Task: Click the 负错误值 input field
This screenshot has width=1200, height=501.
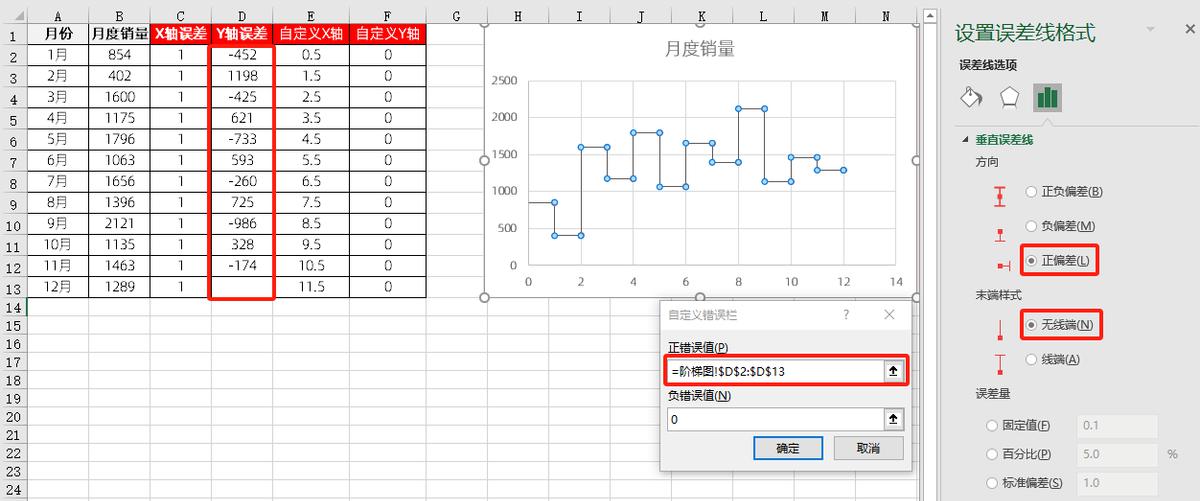Action: click(x=776, y=419)
